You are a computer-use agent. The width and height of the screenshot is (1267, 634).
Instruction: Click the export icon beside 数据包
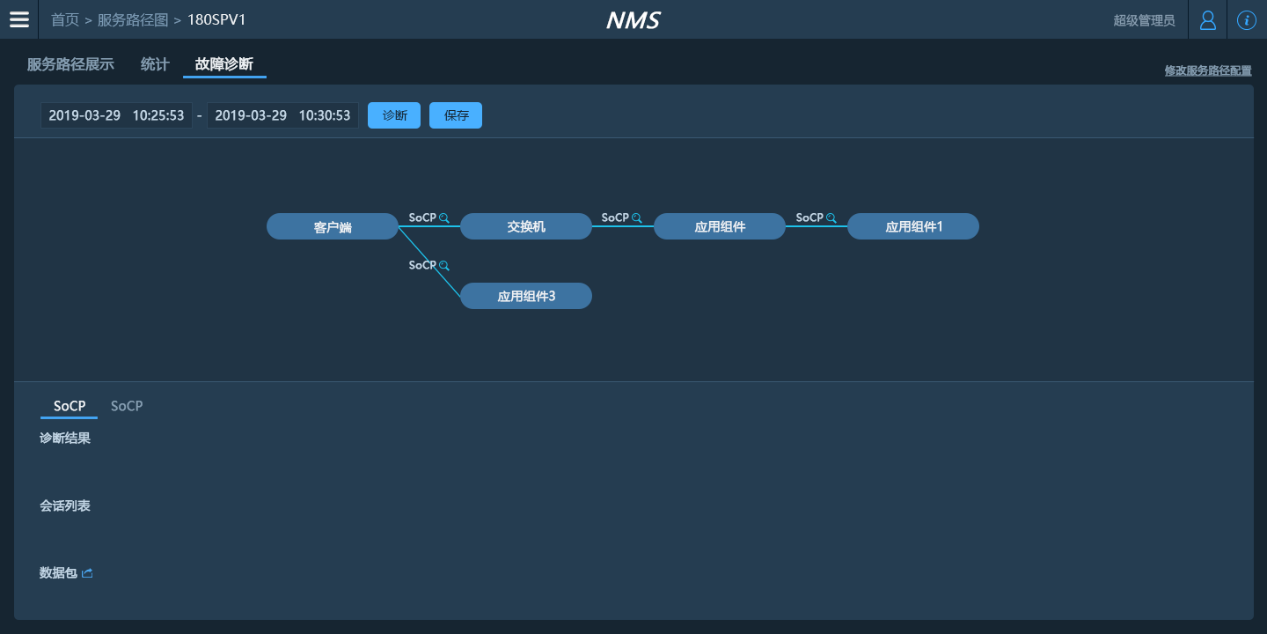87,574
